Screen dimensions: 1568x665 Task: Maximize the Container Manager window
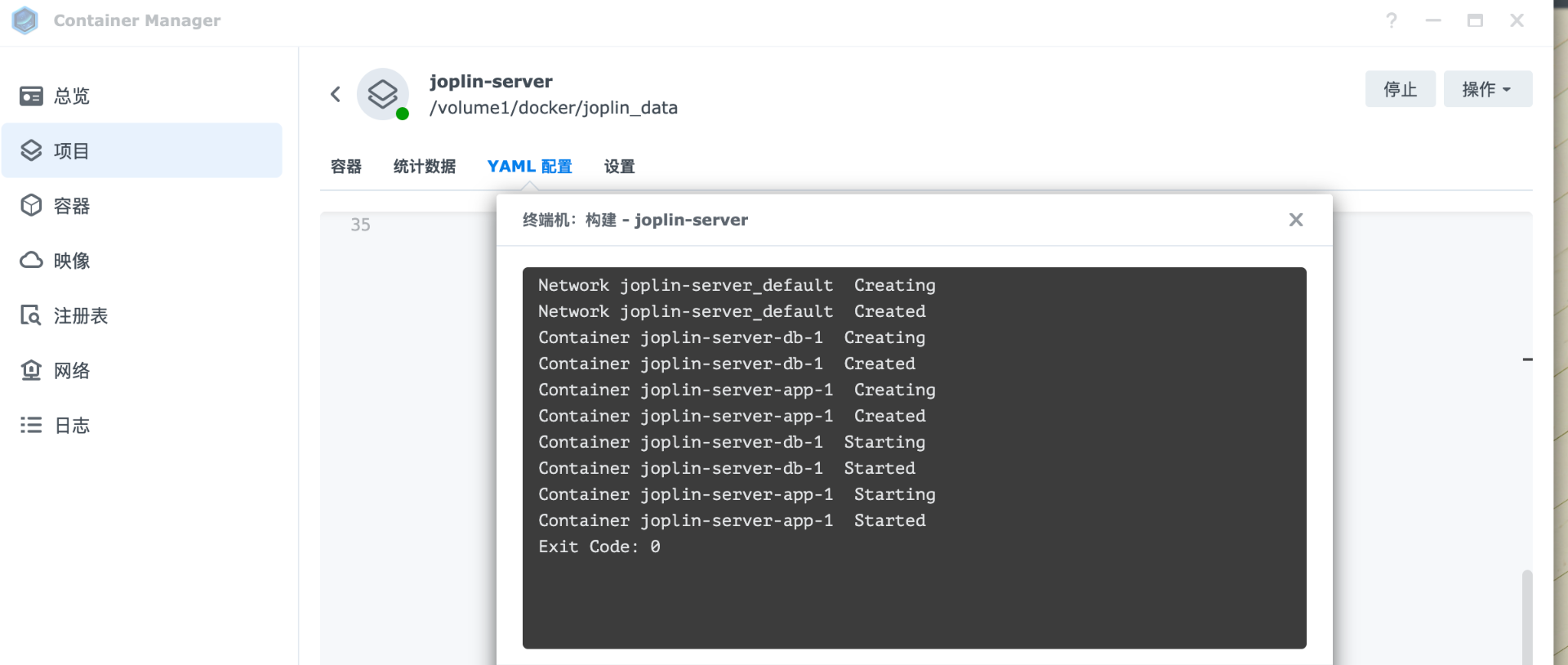1475,20
